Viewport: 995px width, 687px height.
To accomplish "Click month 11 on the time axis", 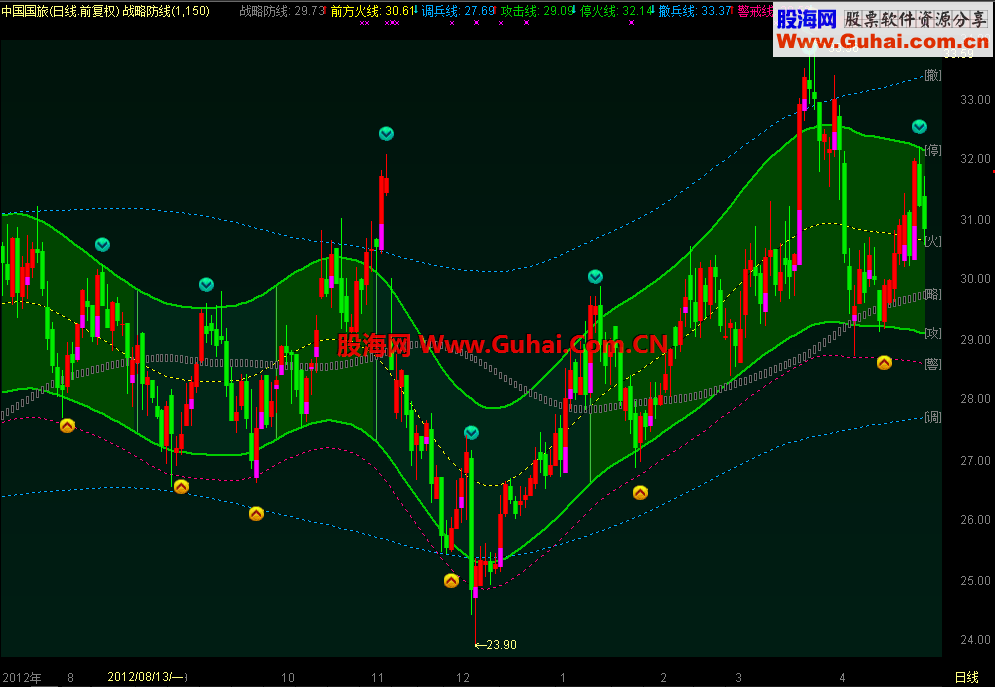I will click(x=378, y=677).
